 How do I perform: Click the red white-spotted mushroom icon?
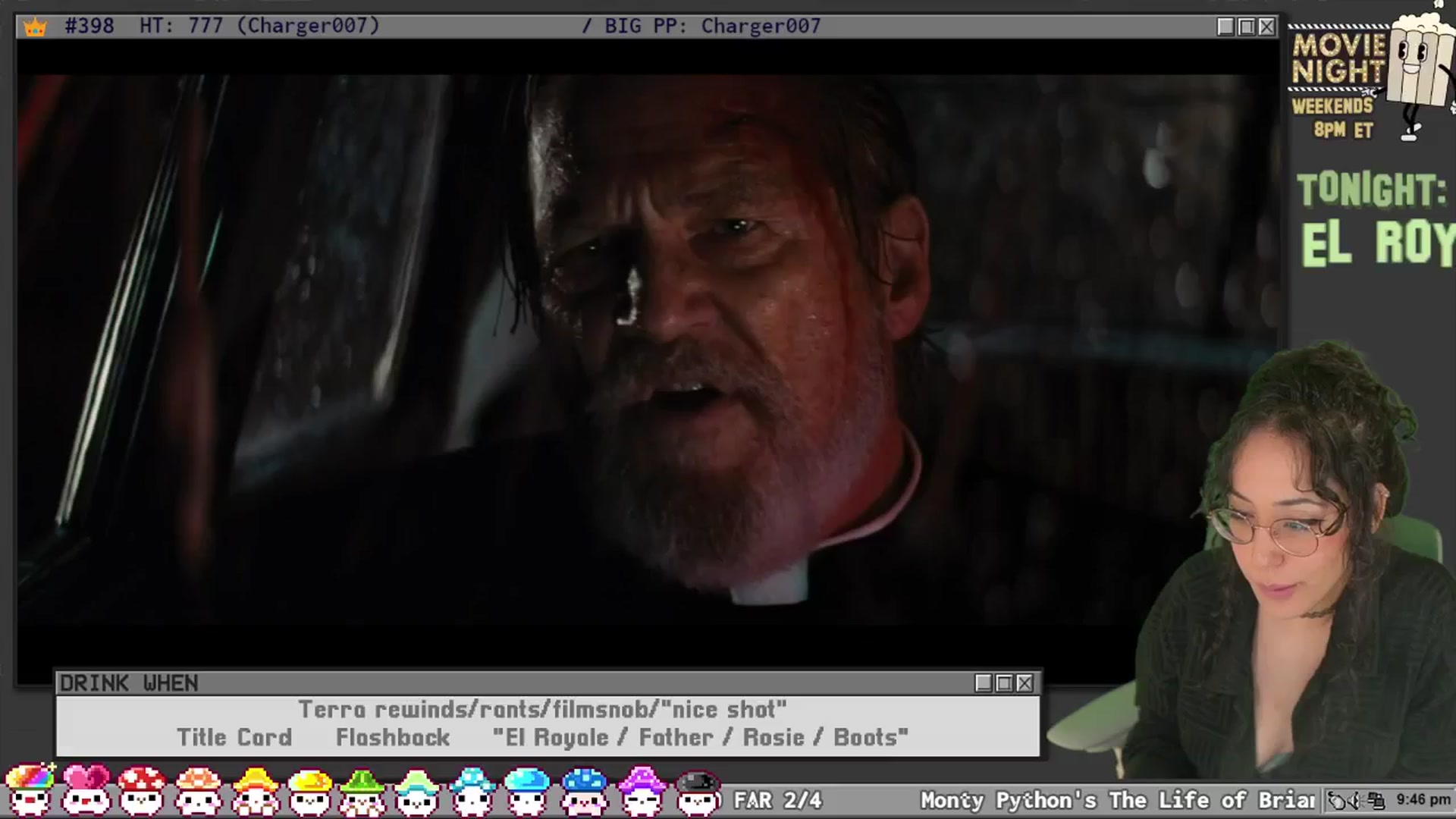point(142,789)
